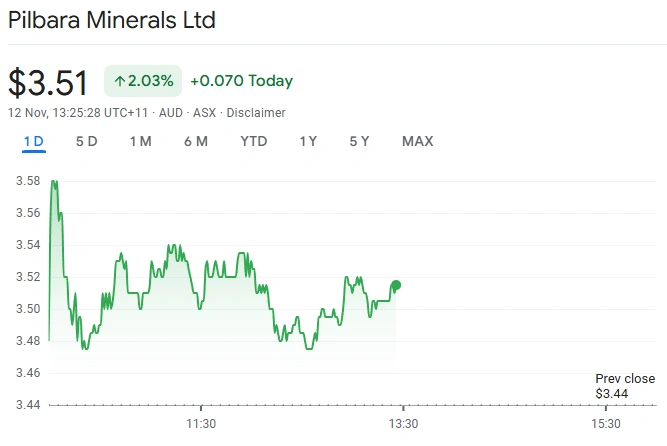Click the green current price dot on chart
667x446 pixels.
click(396, 286)
